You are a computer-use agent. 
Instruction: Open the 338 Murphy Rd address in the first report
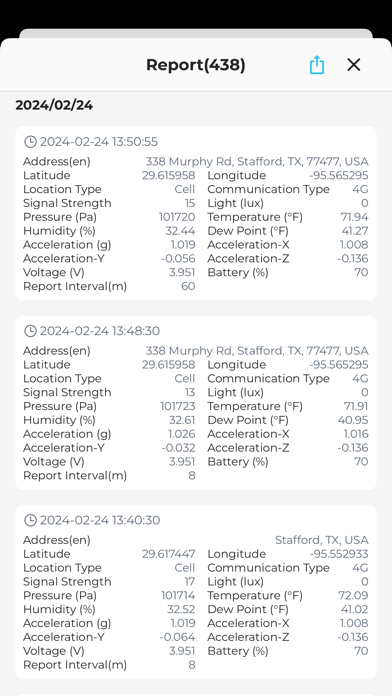[x=257, y=162]
